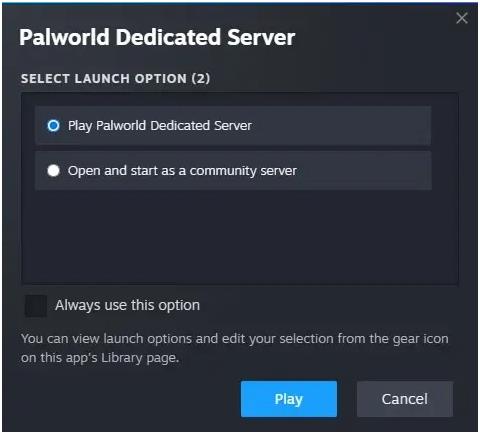Click the Palworld Dedicated Server dialog title
The image size is (480, 434).
tap(157, 37)
